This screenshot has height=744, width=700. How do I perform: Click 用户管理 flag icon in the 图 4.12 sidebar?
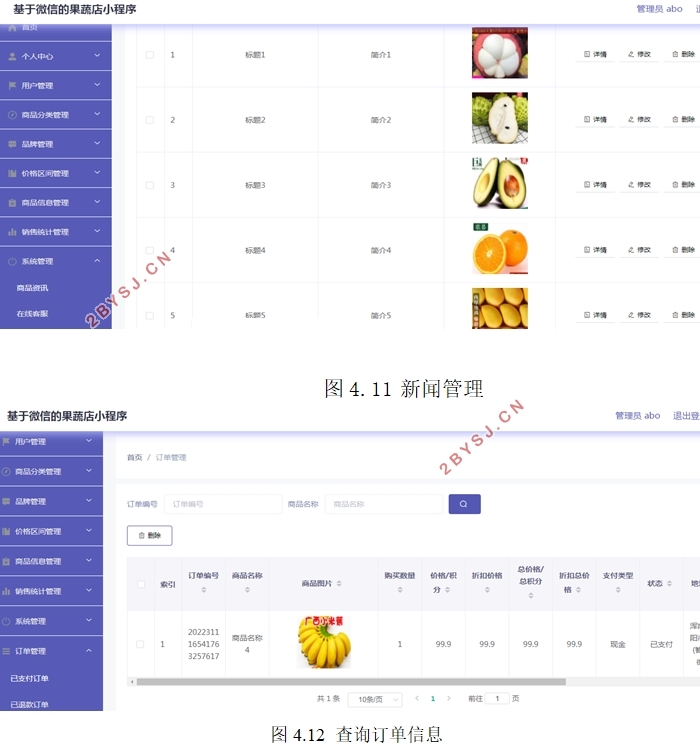tap(6, 442)
